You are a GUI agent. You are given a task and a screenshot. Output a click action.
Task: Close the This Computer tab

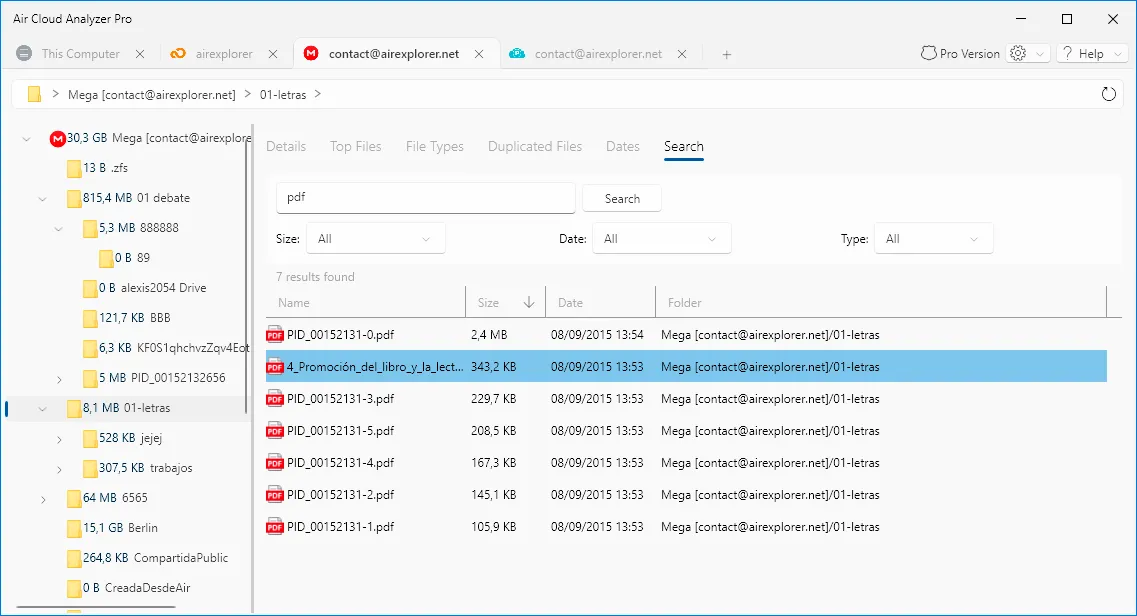(140, 54)
